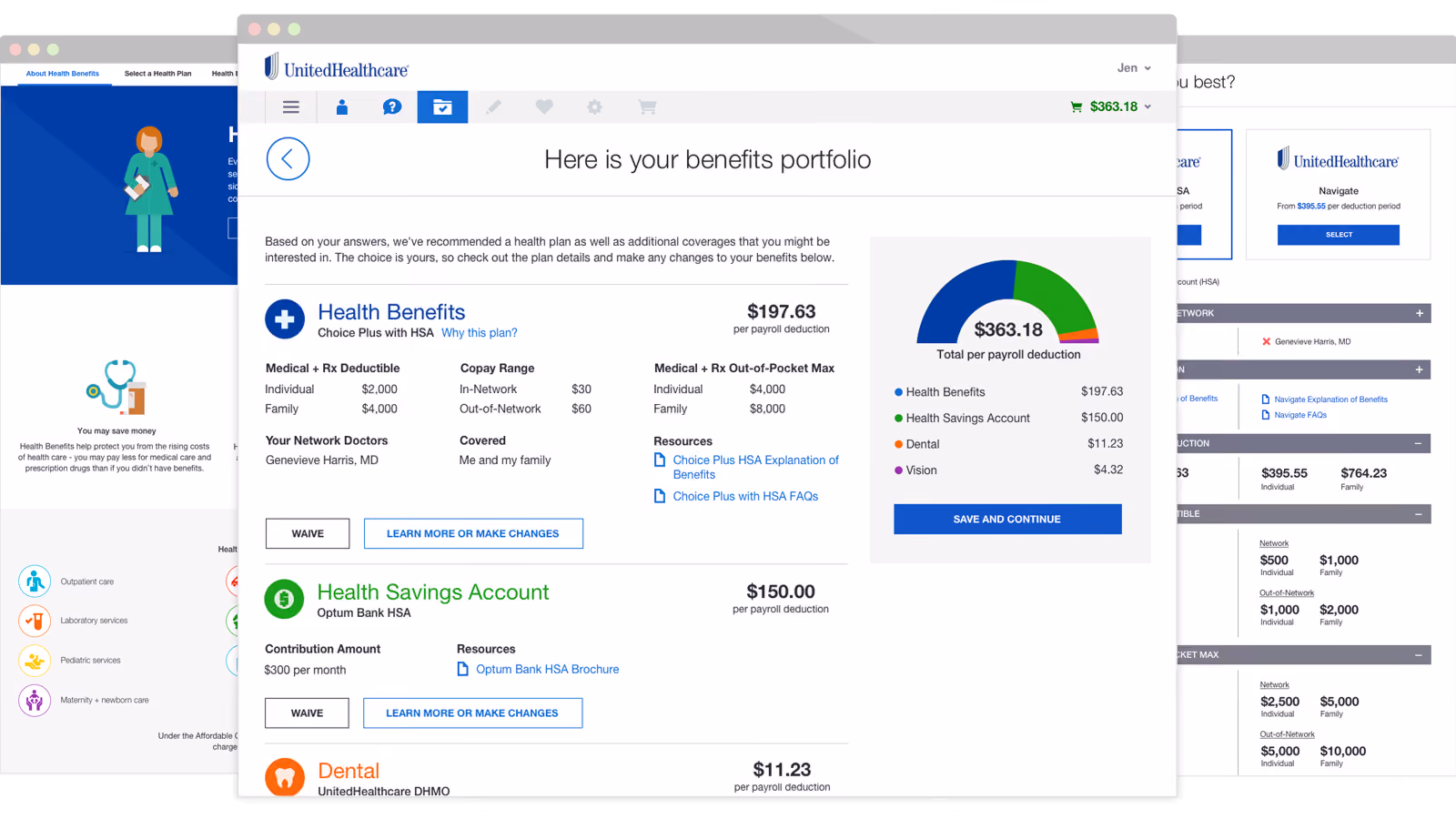Click SELECT on the Navigate plan card
The height and width of the screenshot is (819, 1456).
[1339, 235]
